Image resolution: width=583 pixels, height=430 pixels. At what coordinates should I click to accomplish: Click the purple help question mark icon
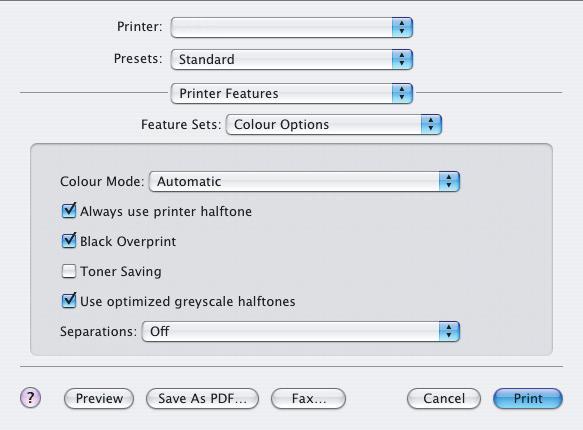pos(30,398)
